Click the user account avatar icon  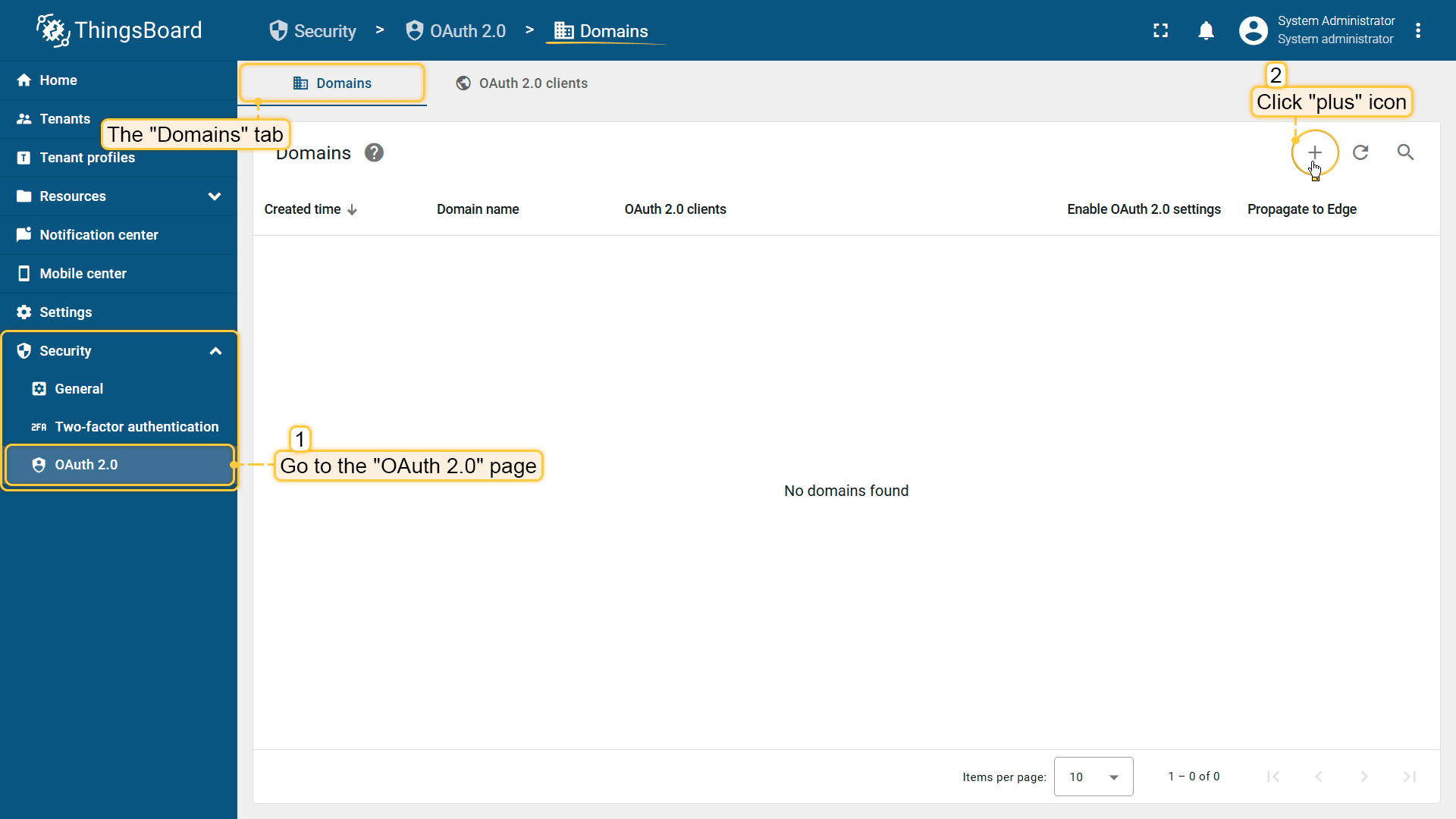tap(1253, 31)
